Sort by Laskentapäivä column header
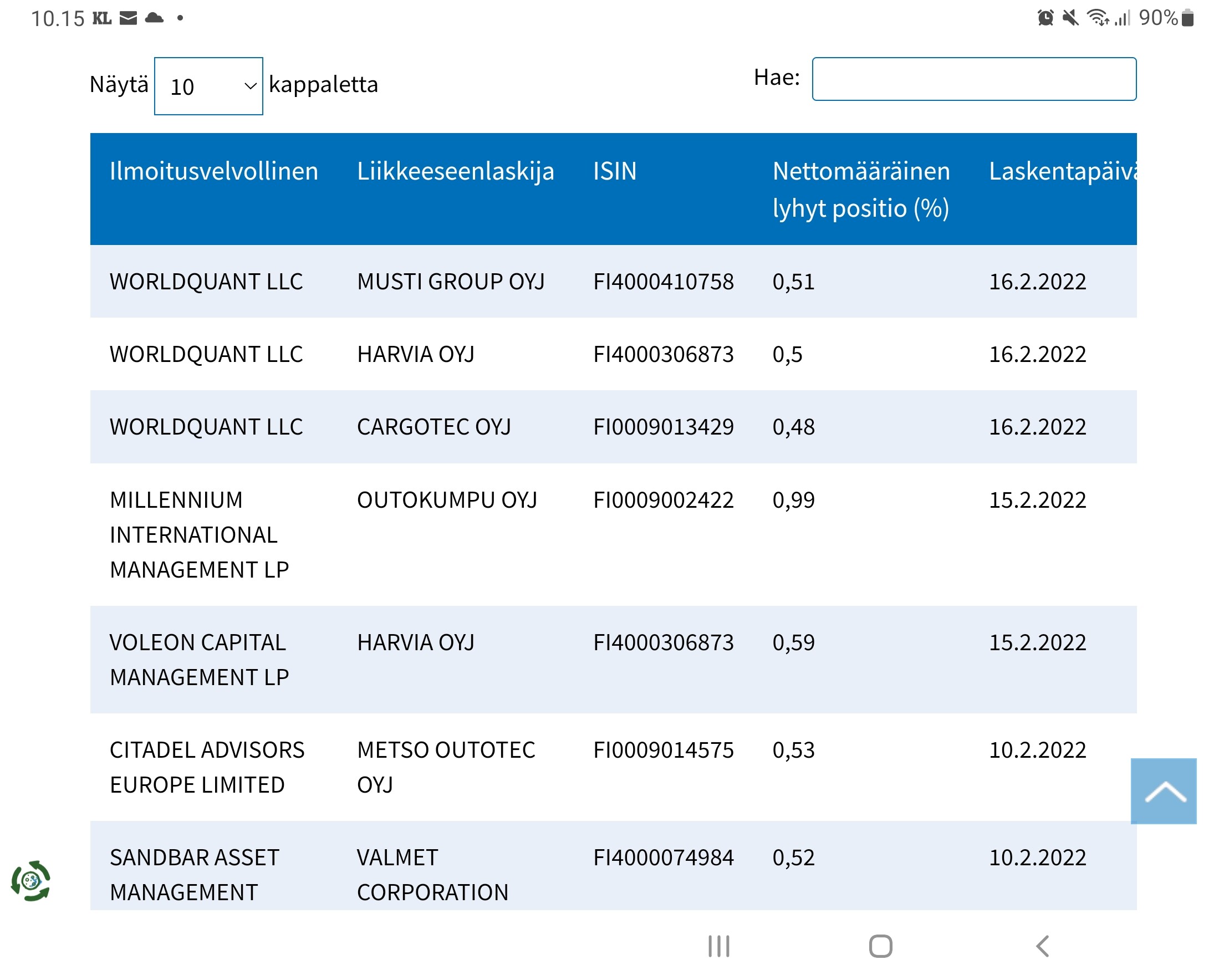The height and width of the screenshot is (980, 1224). tap(1060, 171)
